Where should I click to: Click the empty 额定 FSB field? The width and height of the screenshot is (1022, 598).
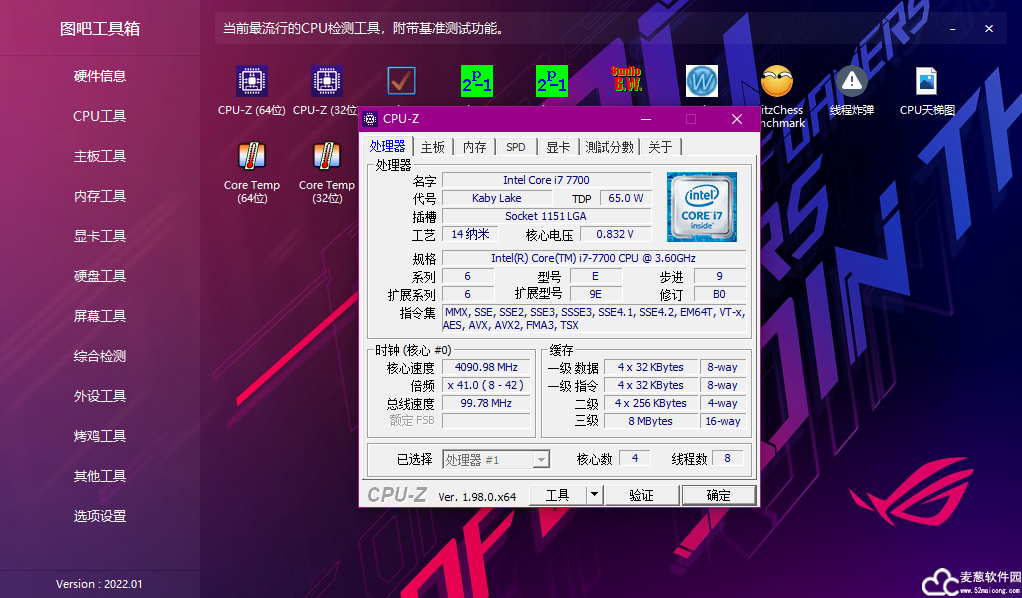coord(486,421)
